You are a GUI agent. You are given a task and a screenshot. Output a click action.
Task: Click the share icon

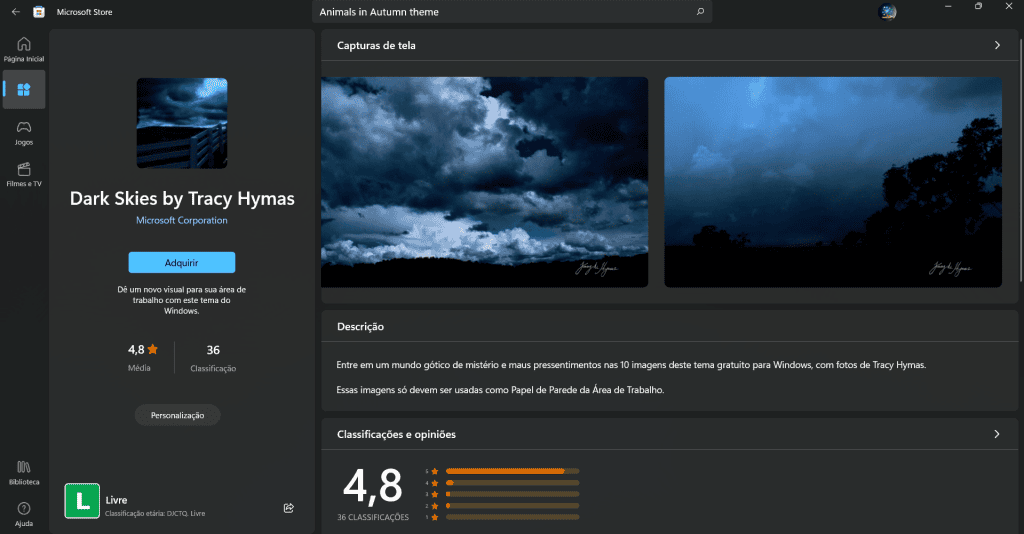click(x=289, y=508)
